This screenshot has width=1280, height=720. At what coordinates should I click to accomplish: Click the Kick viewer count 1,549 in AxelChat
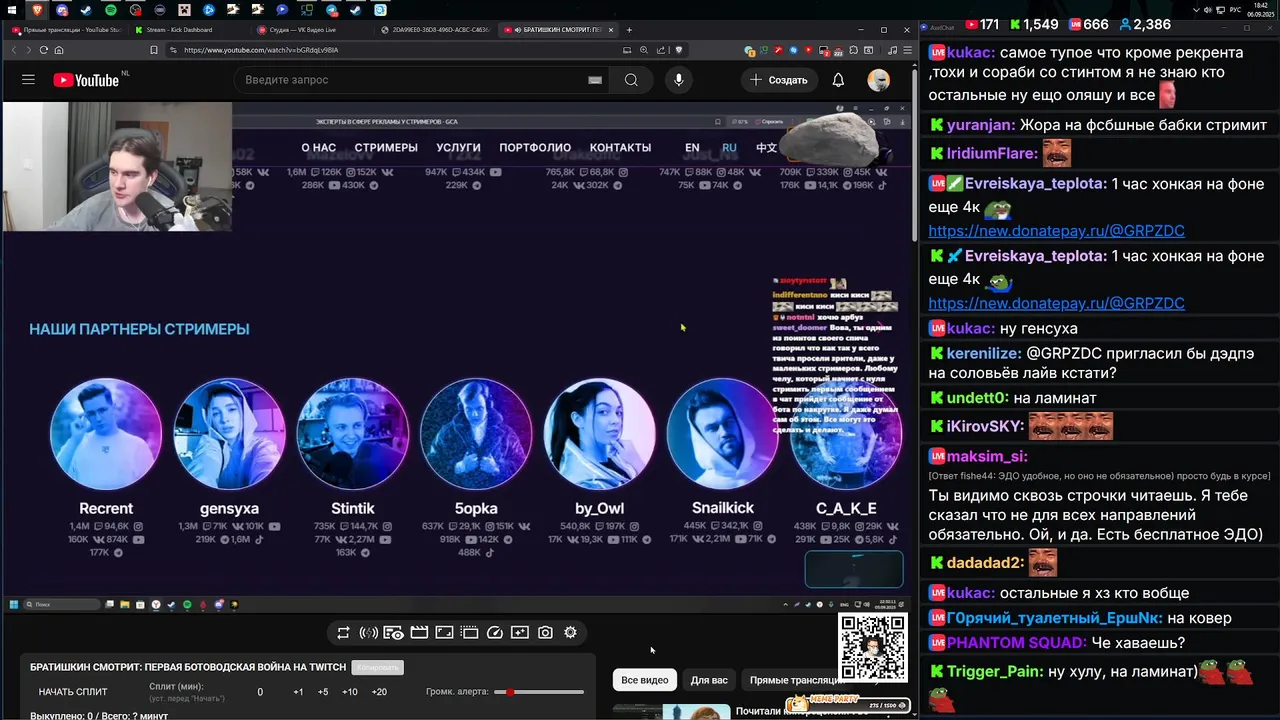[x=1034, y=24]
